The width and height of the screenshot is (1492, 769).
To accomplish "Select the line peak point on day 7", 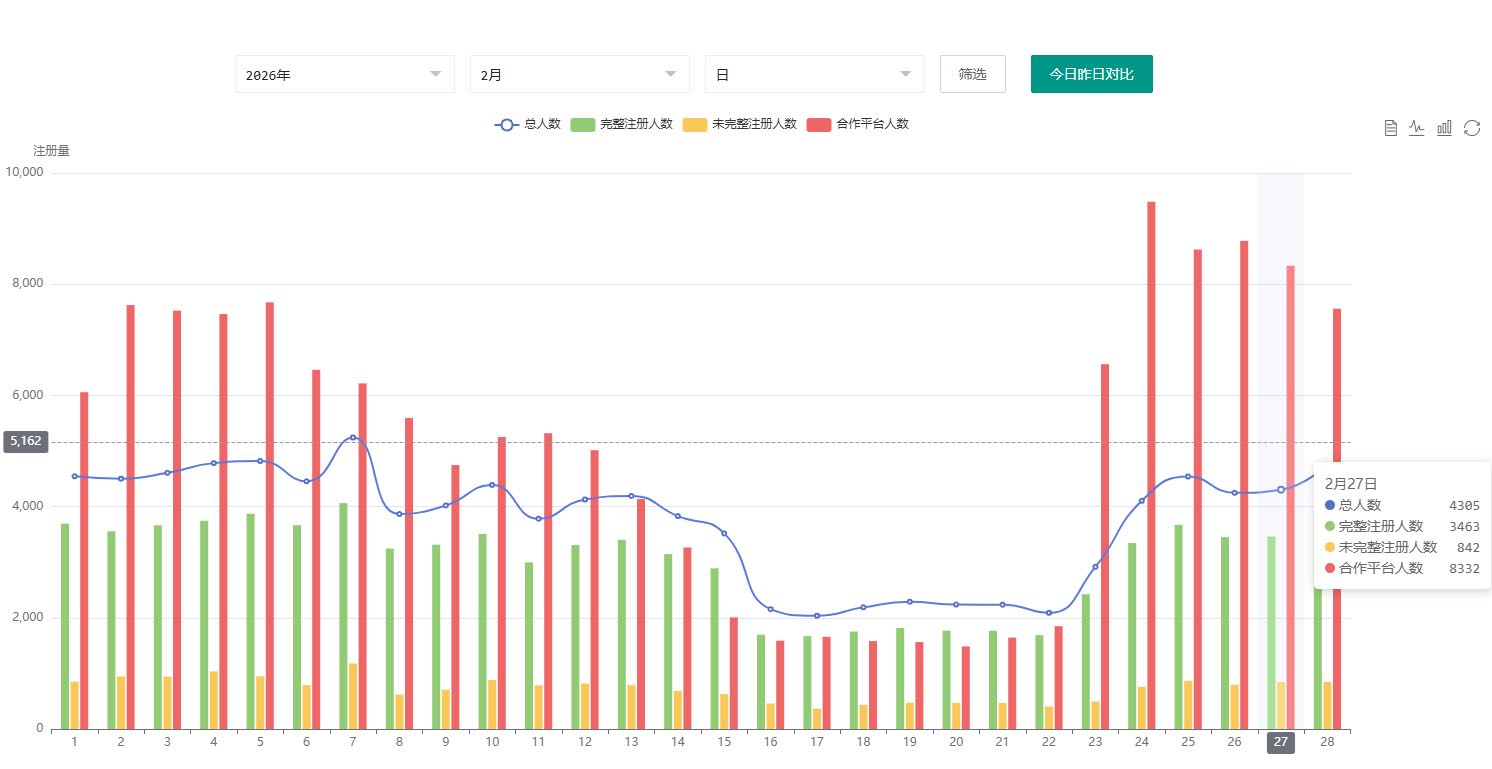I will pos(353,437).
